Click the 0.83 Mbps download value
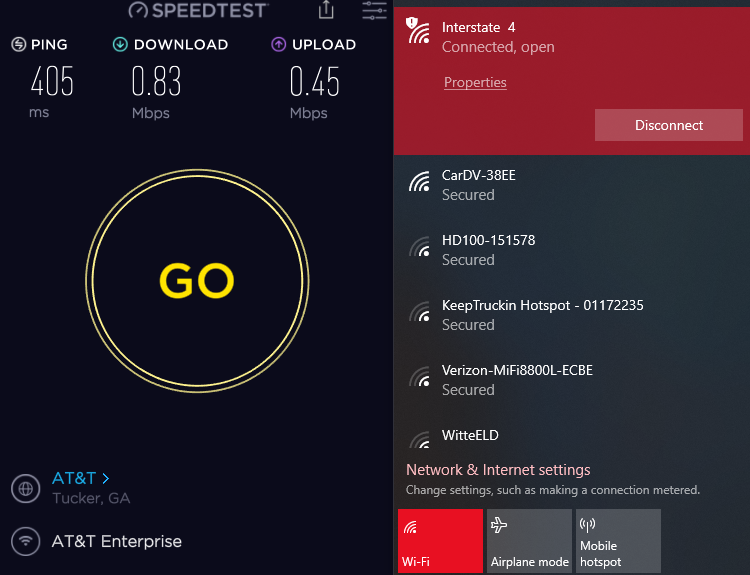 pyautogui.click(x=156, y=81)
